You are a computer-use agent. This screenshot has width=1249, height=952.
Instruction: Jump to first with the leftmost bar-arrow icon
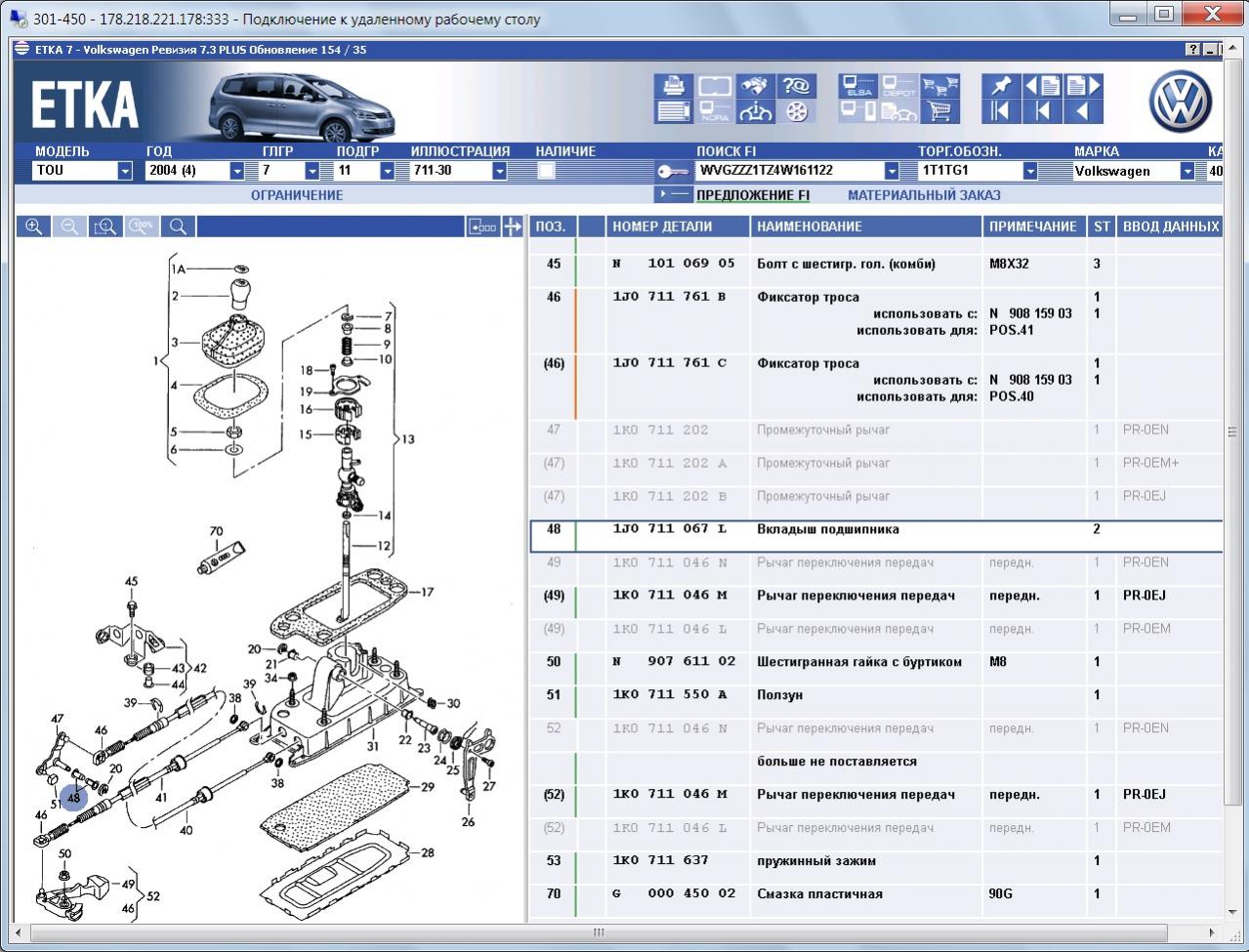tap(1001, 111)
